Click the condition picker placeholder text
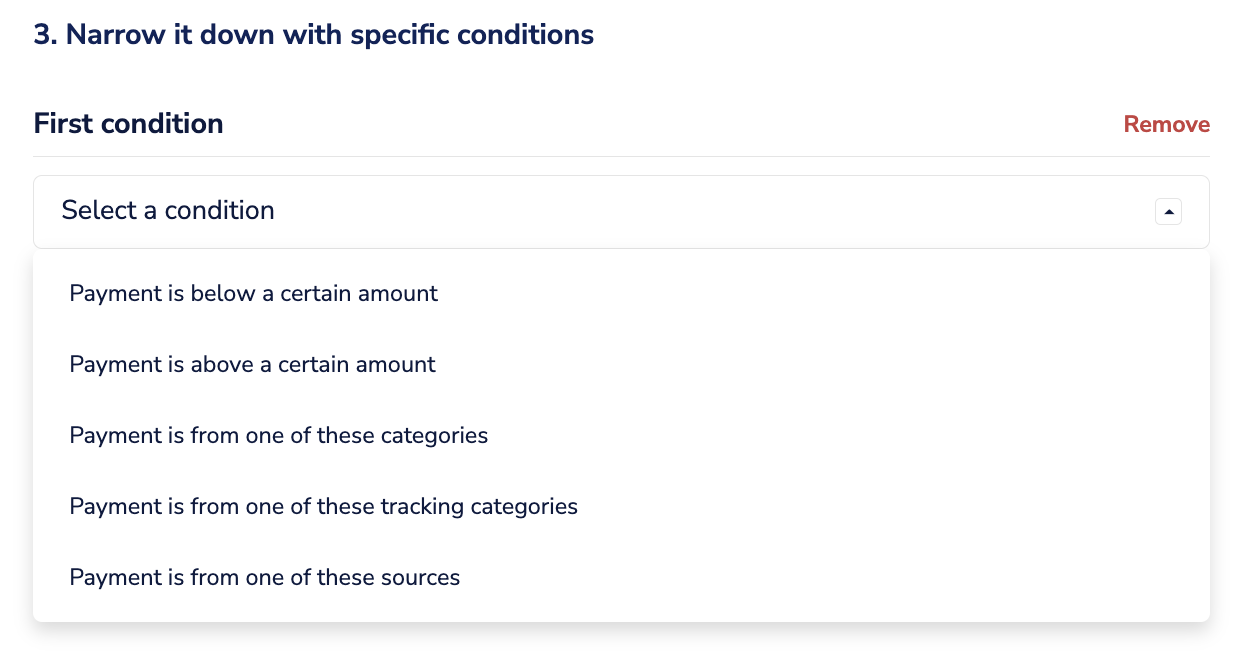This screenshot has width=1238, height=662. (168, 211)
